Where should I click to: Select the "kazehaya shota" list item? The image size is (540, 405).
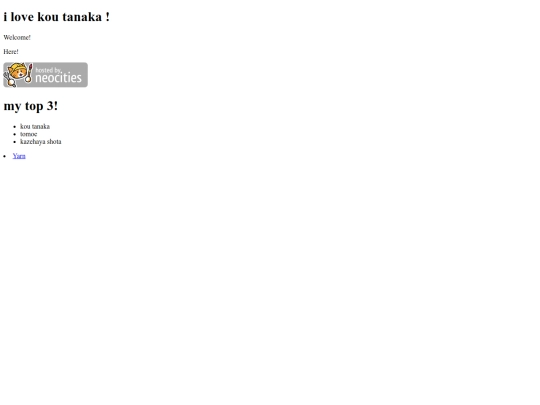41,142
